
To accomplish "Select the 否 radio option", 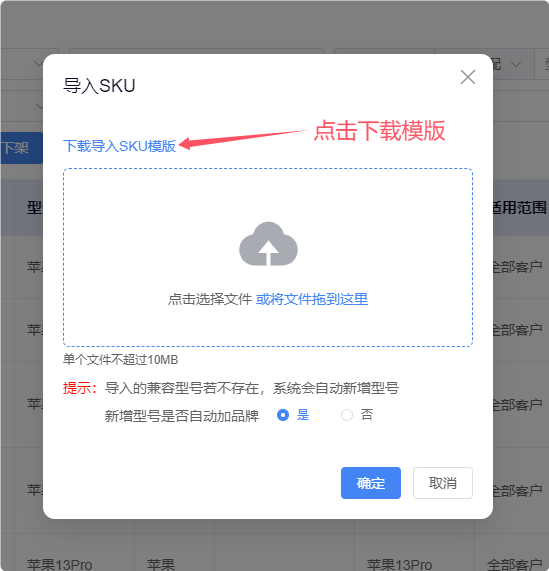I will click(347, 415).
